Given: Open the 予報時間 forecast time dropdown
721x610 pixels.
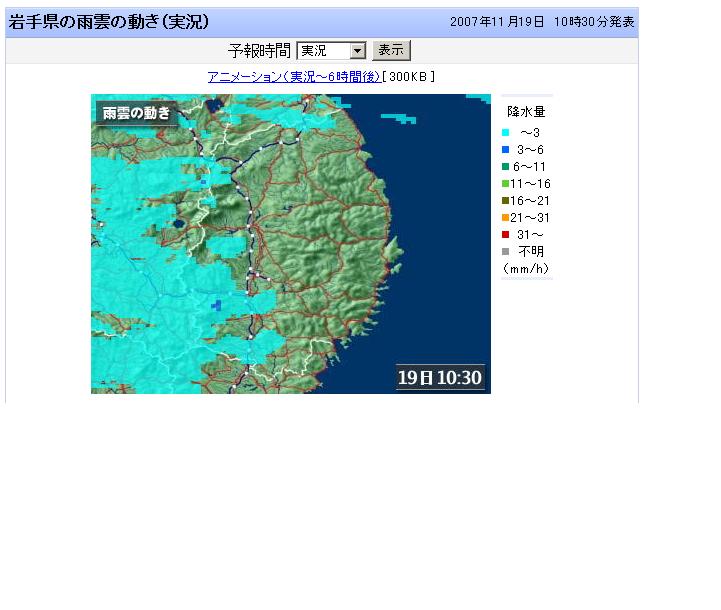Looking at the screenshot, I should click(x=332, y=51).
